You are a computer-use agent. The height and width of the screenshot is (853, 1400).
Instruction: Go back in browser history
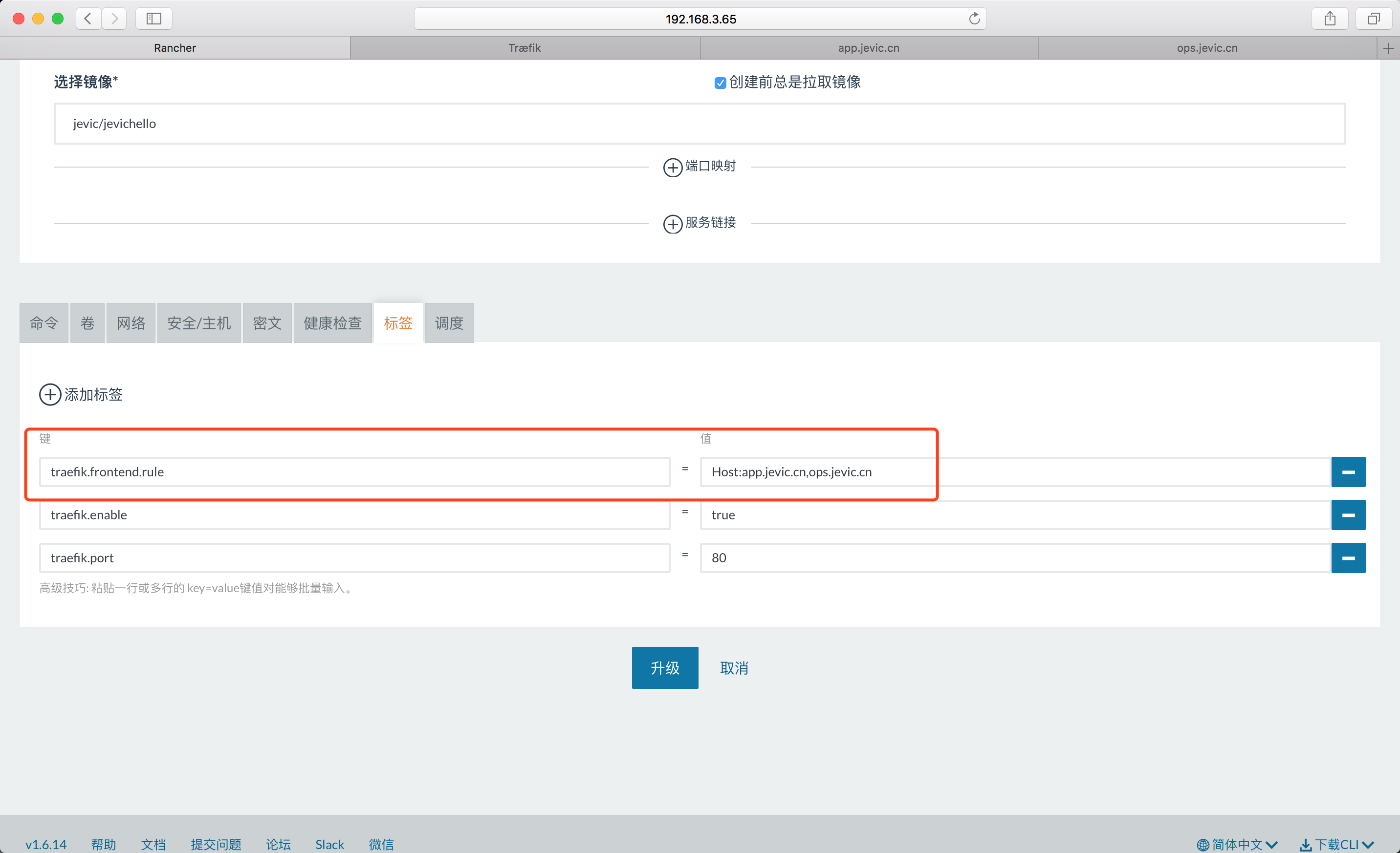tap(88, 19)
